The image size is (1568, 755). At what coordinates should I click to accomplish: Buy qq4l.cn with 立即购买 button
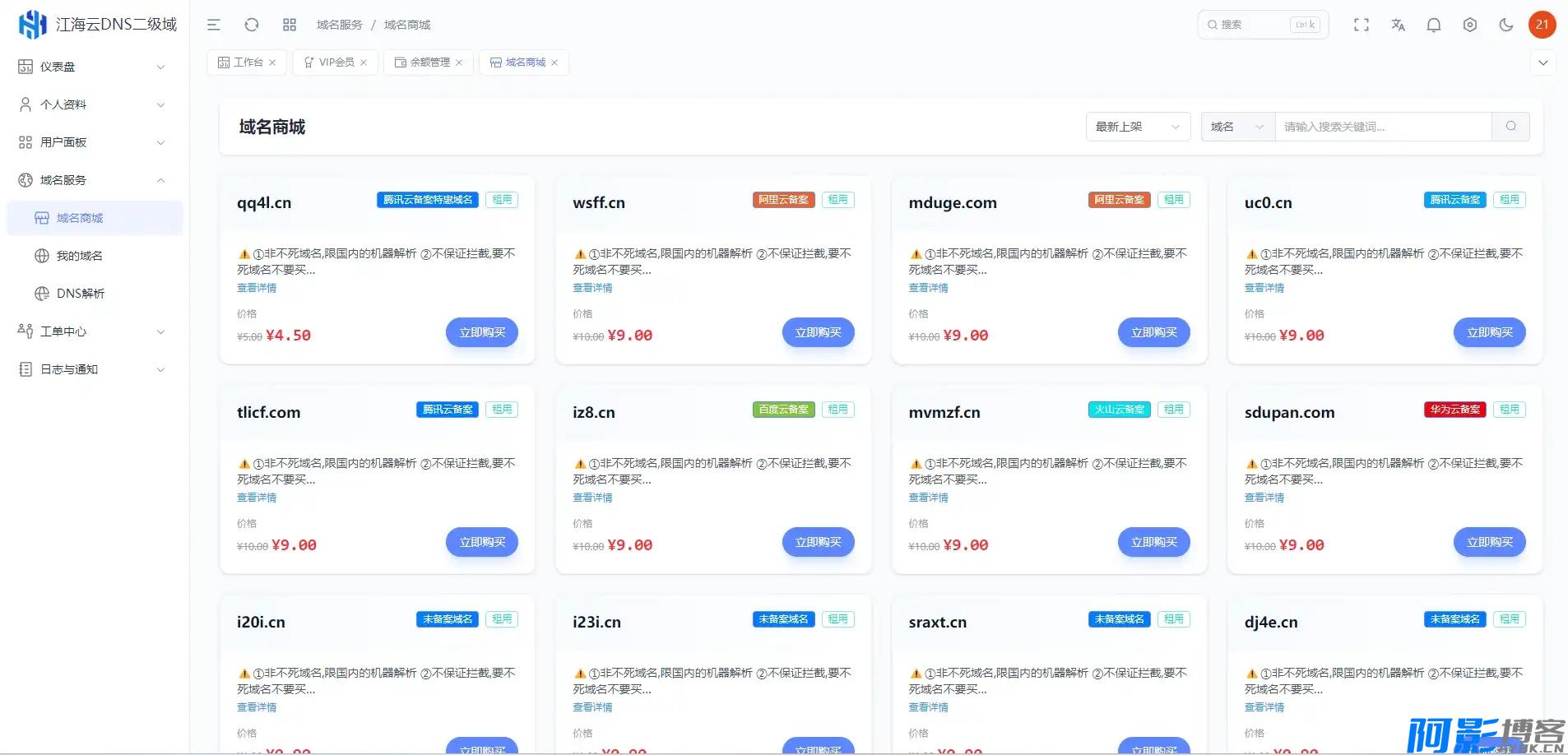482,332
